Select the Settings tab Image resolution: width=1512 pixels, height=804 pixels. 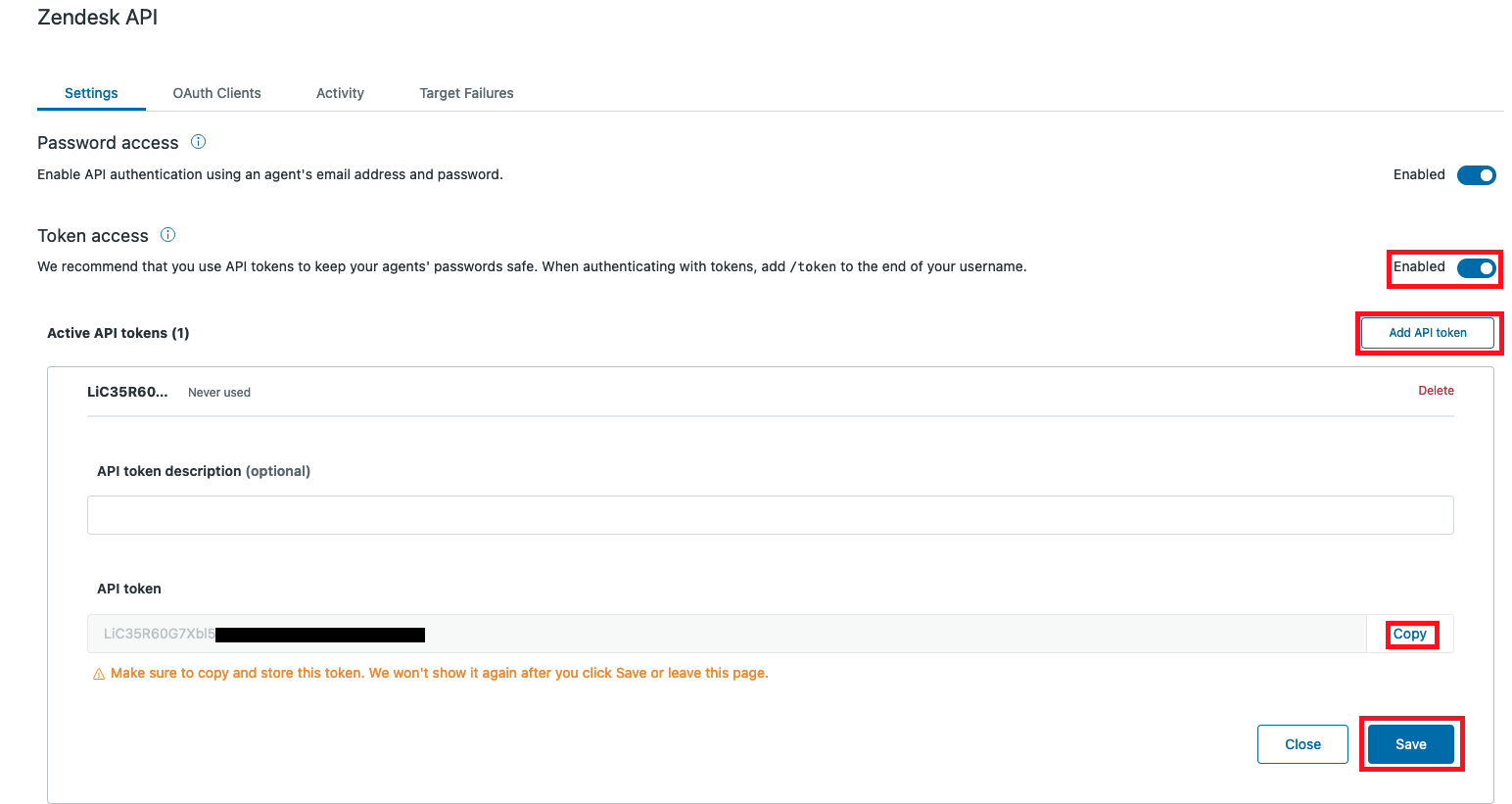coord(91,93)
